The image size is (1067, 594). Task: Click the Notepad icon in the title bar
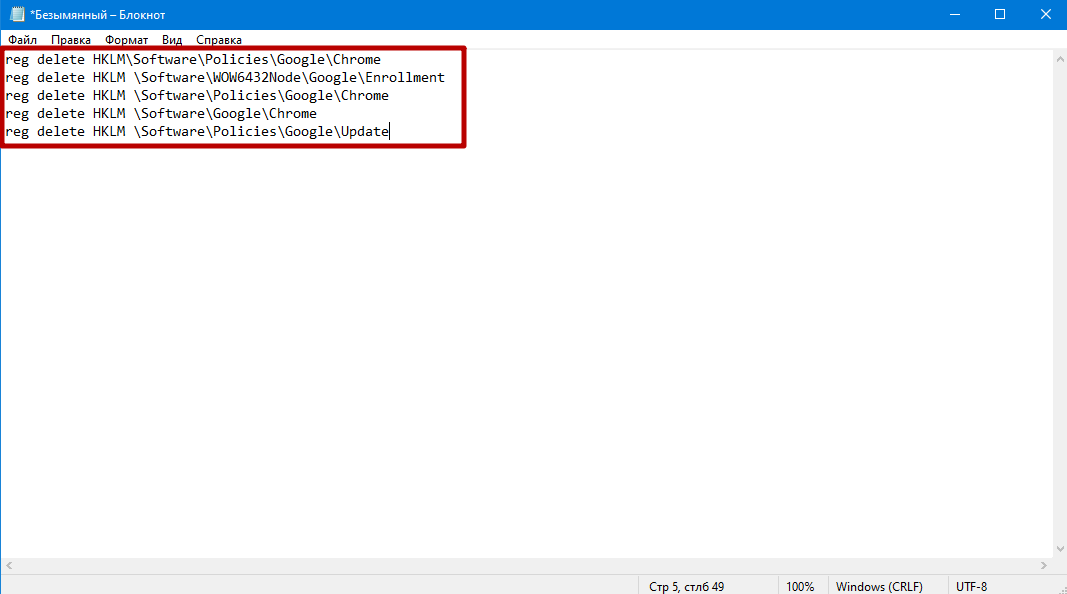[x=17, y=14]
